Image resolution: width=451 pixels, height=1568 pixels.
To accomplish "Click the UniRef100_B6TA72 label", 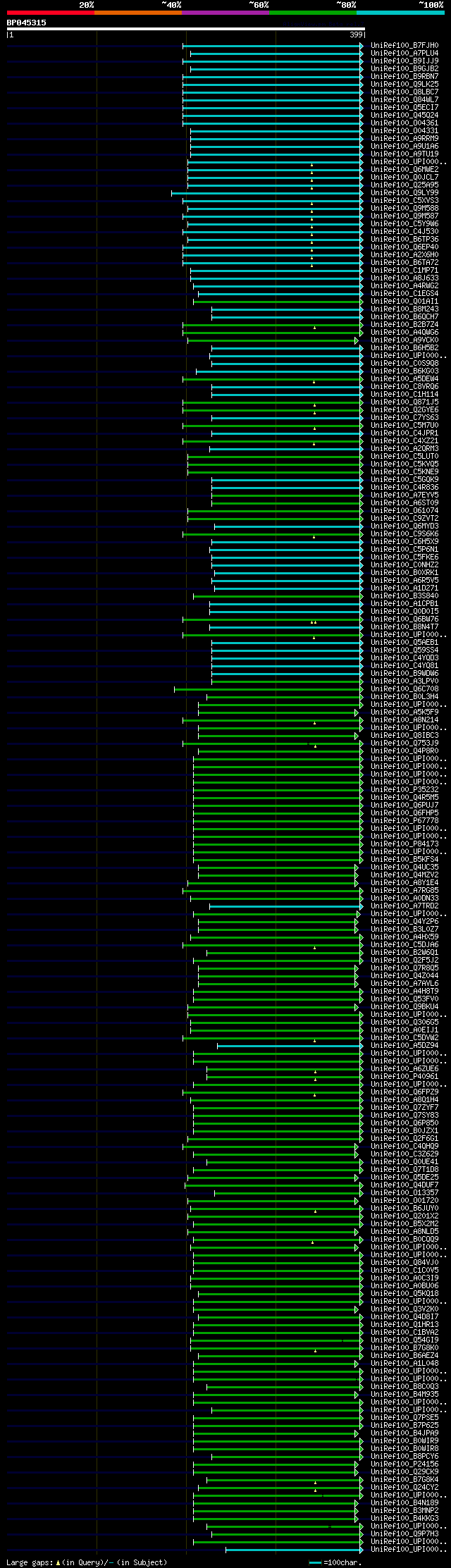I will pos(404,262).
